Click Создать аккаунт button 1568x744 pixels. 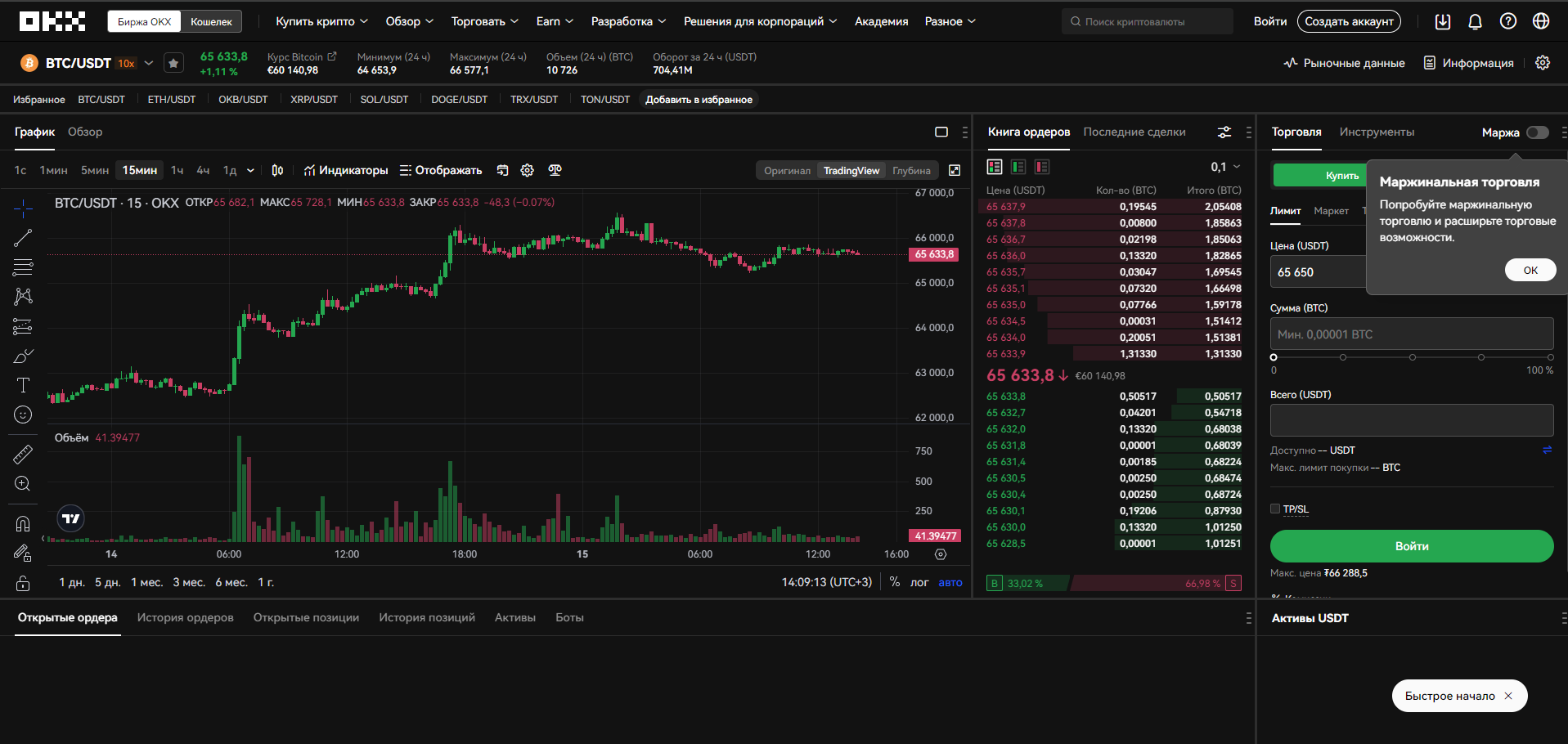tap(1349, 21)
